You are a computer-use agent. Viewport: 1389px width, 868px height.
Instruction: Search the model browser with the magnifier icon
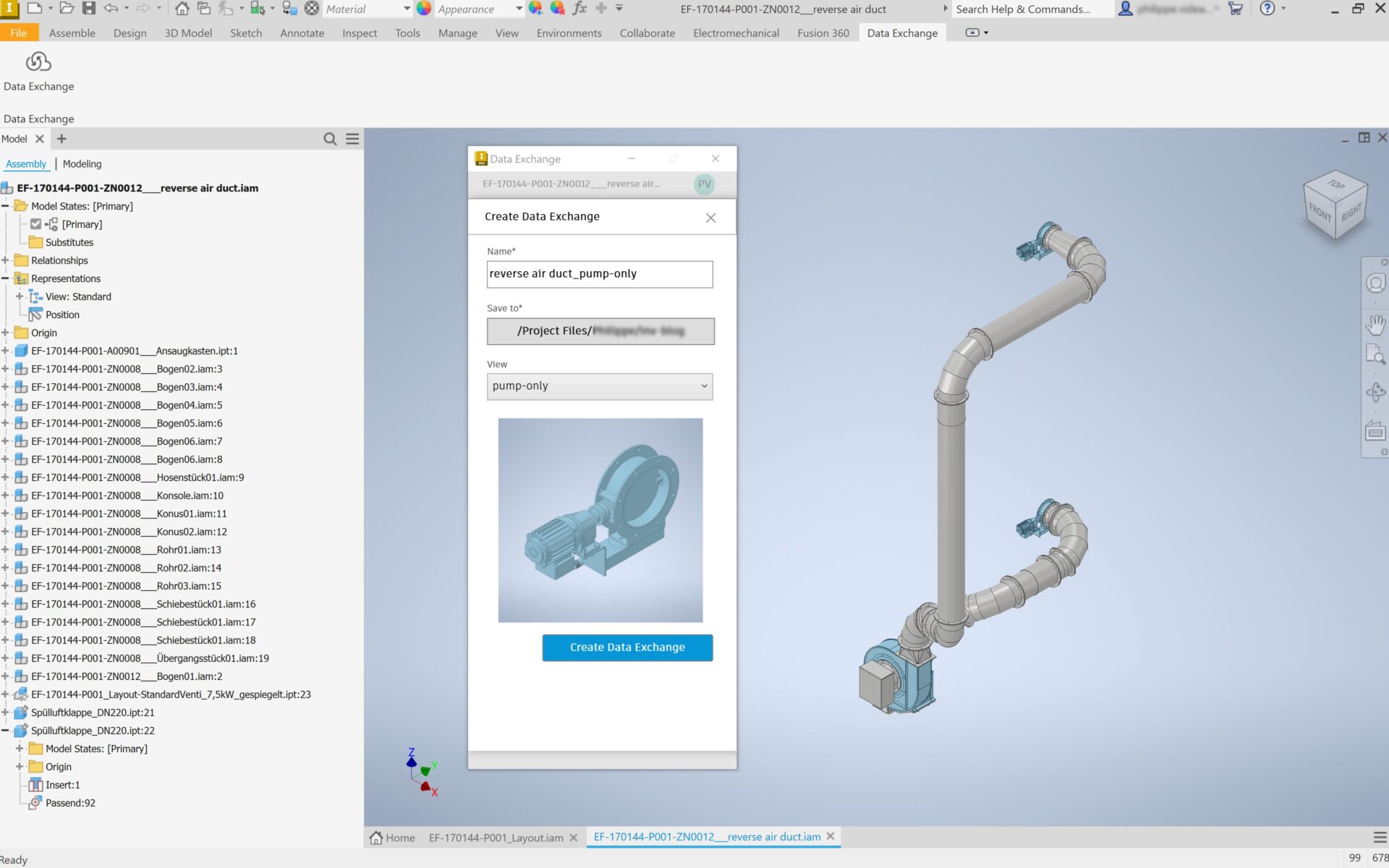pyautogui.click(x=330, y=139)
